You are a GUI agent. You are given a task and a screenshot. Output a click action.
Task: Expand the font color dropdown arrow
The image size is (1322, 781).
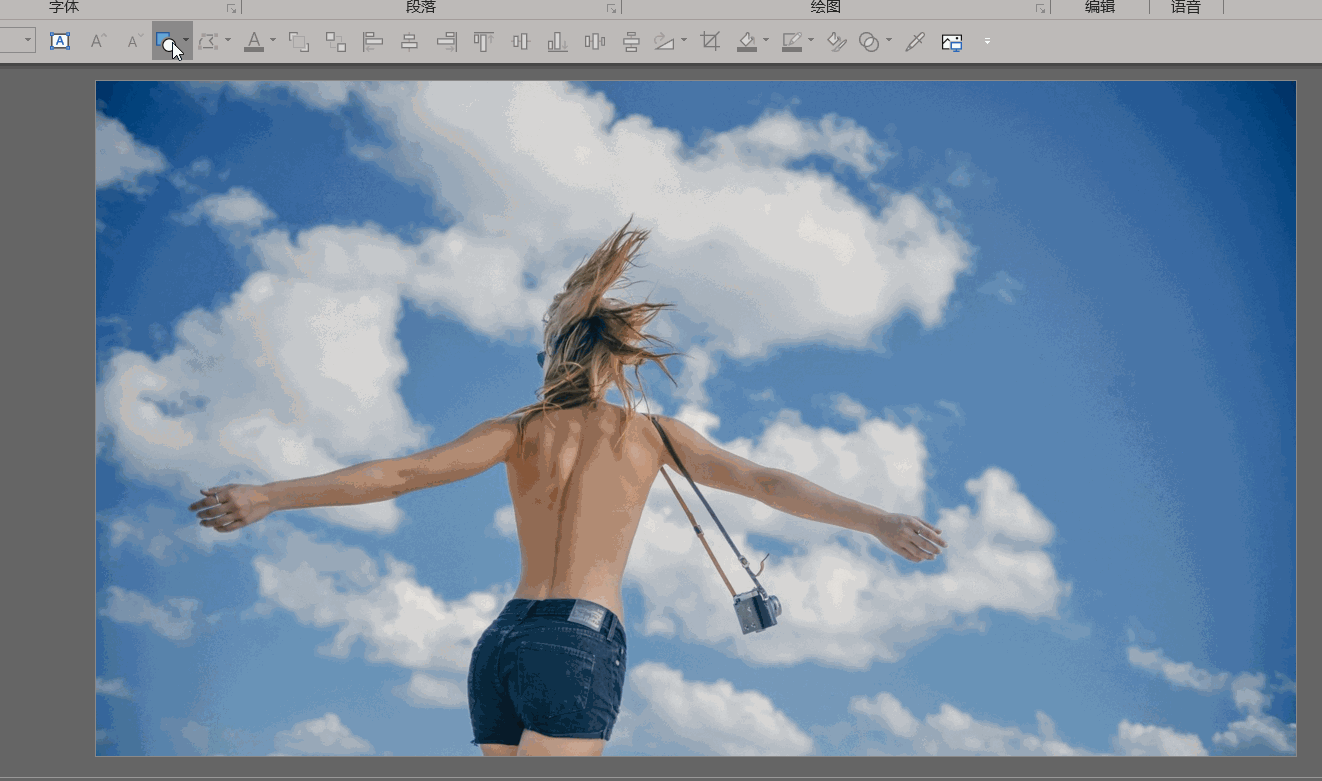pos(273,41)
